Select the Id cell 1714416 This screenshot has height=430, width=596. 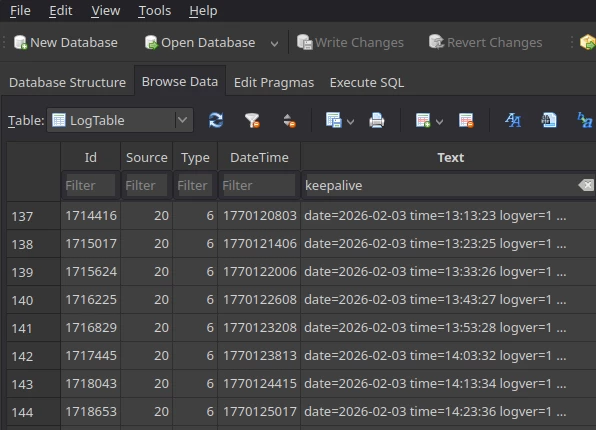click(x=90, y=216)
